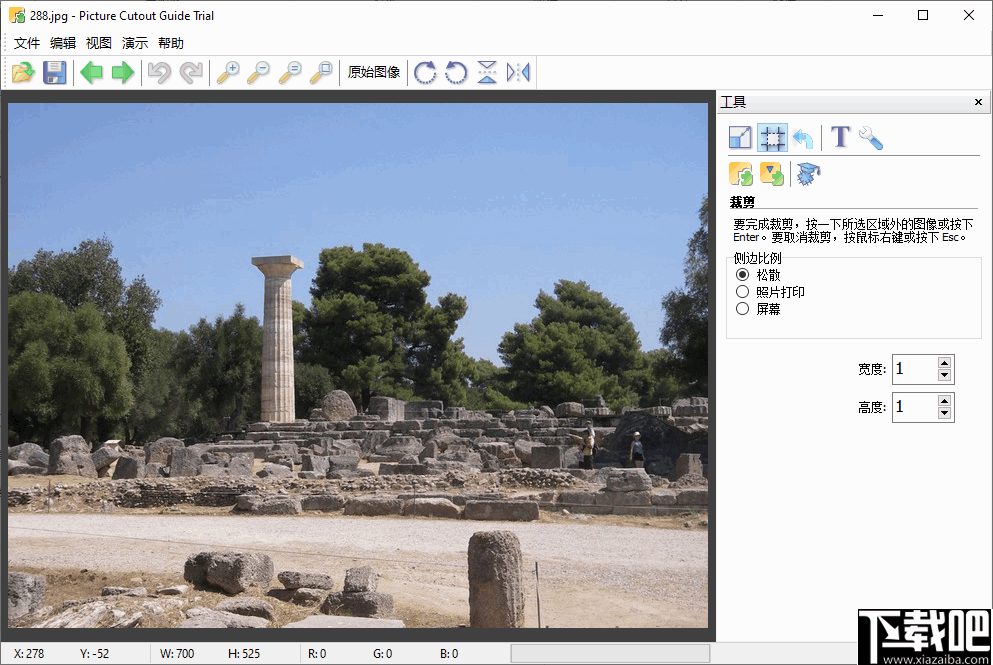Set actual size with equals magnifier

(290, 72)
